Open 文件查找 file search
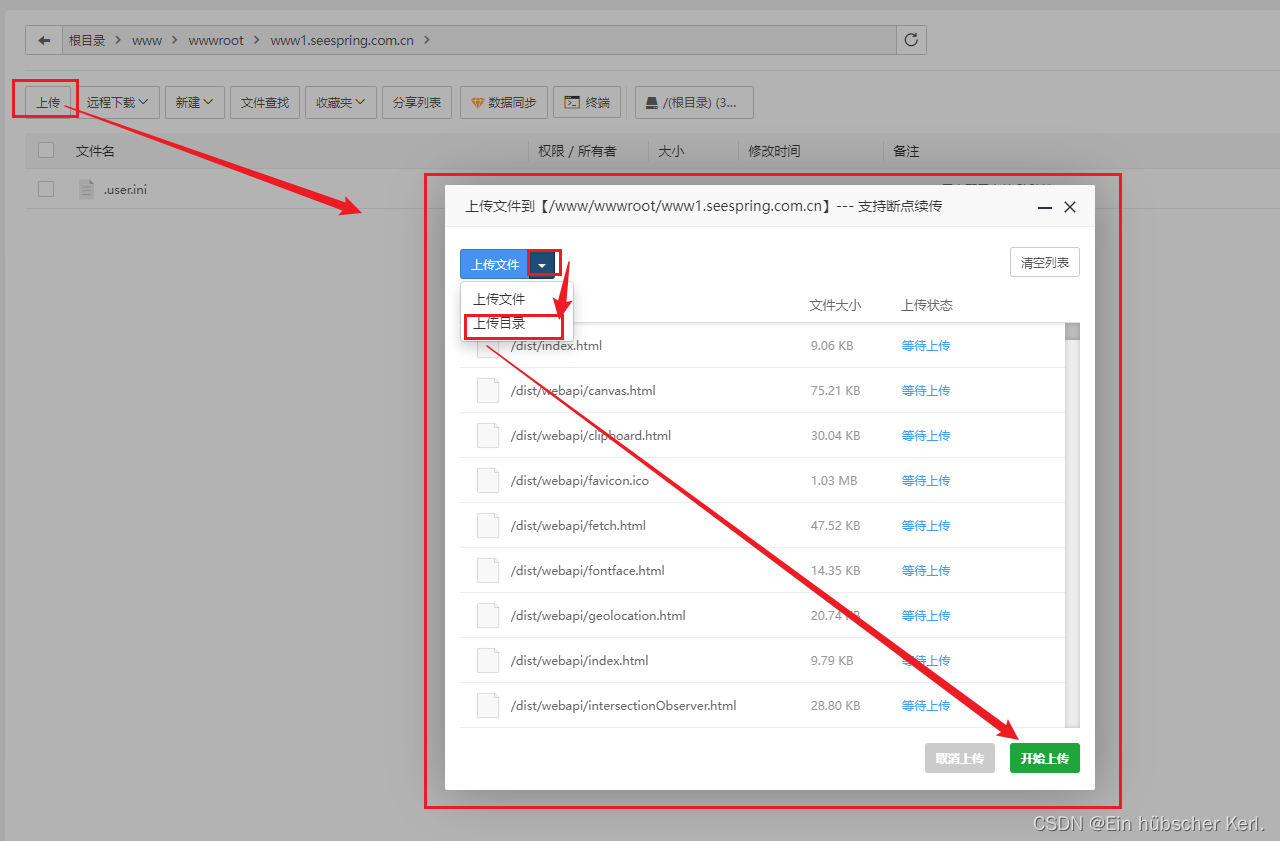The image size is (1280, 841). (265, 102)
